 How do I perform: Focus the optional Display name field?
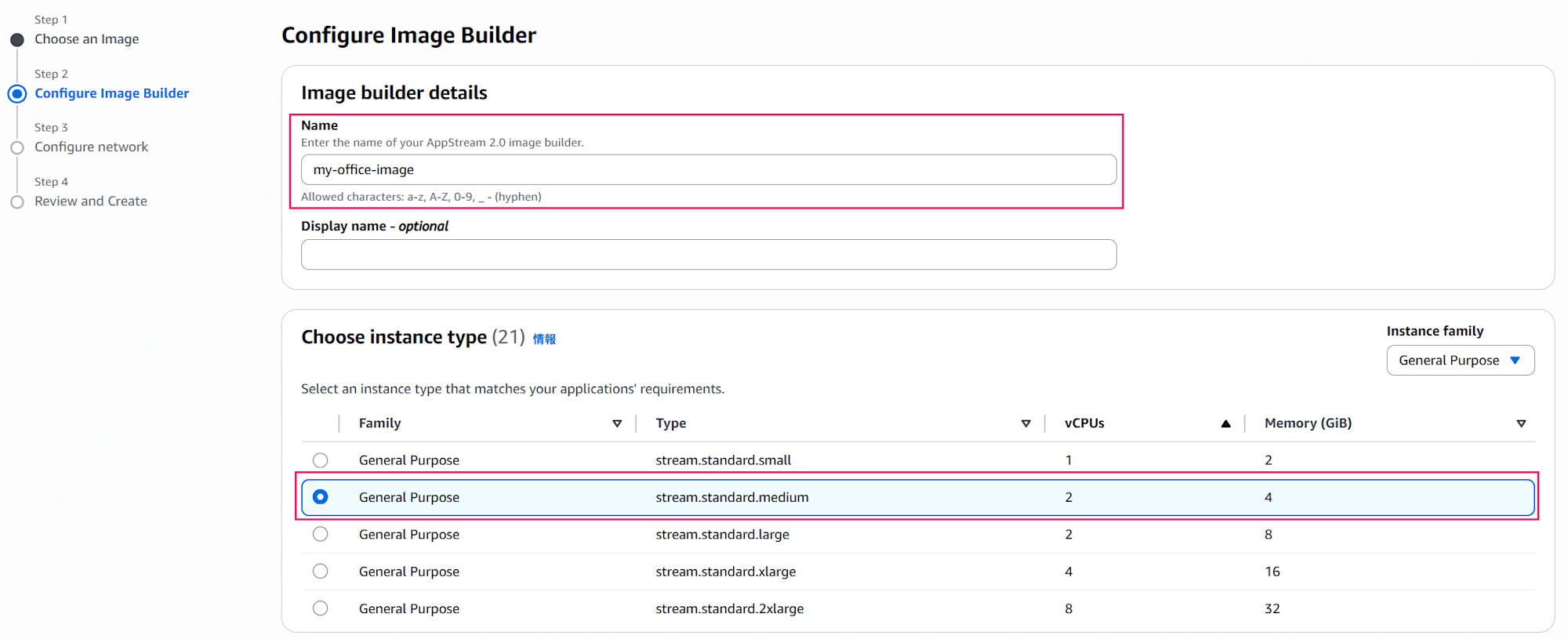pyautogui.click(x=708, y=255)
